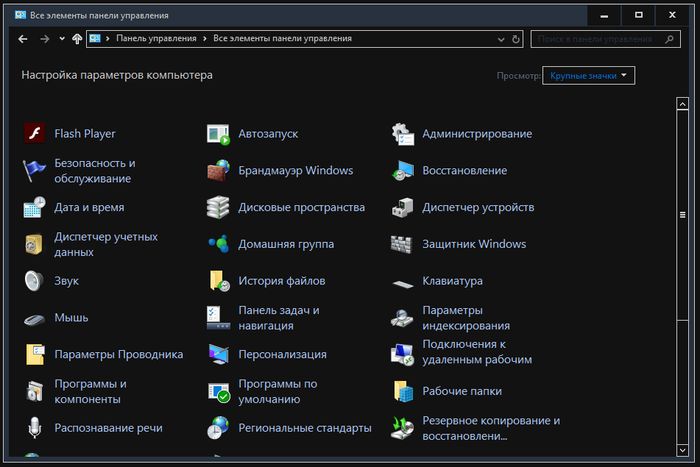The image size is (700, 467).
Task: Select the Панель управления breadcrumb segment
Action: click(x=157, y=39)
